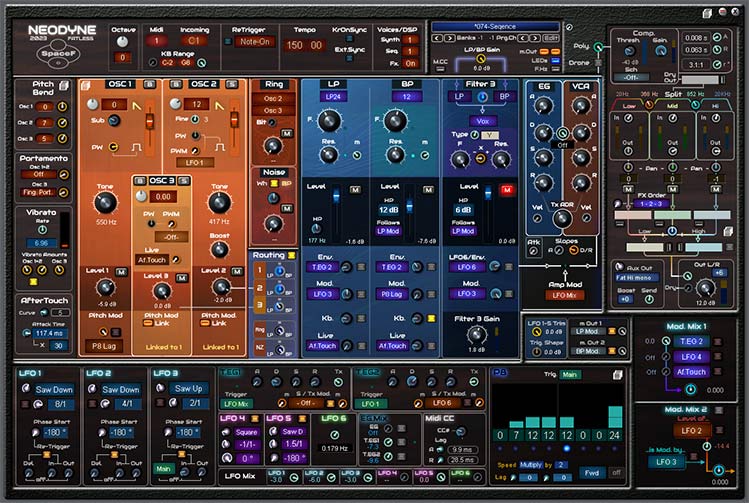Click the EG Attack knob
749x503 pixels.
[x=544, y=106]
